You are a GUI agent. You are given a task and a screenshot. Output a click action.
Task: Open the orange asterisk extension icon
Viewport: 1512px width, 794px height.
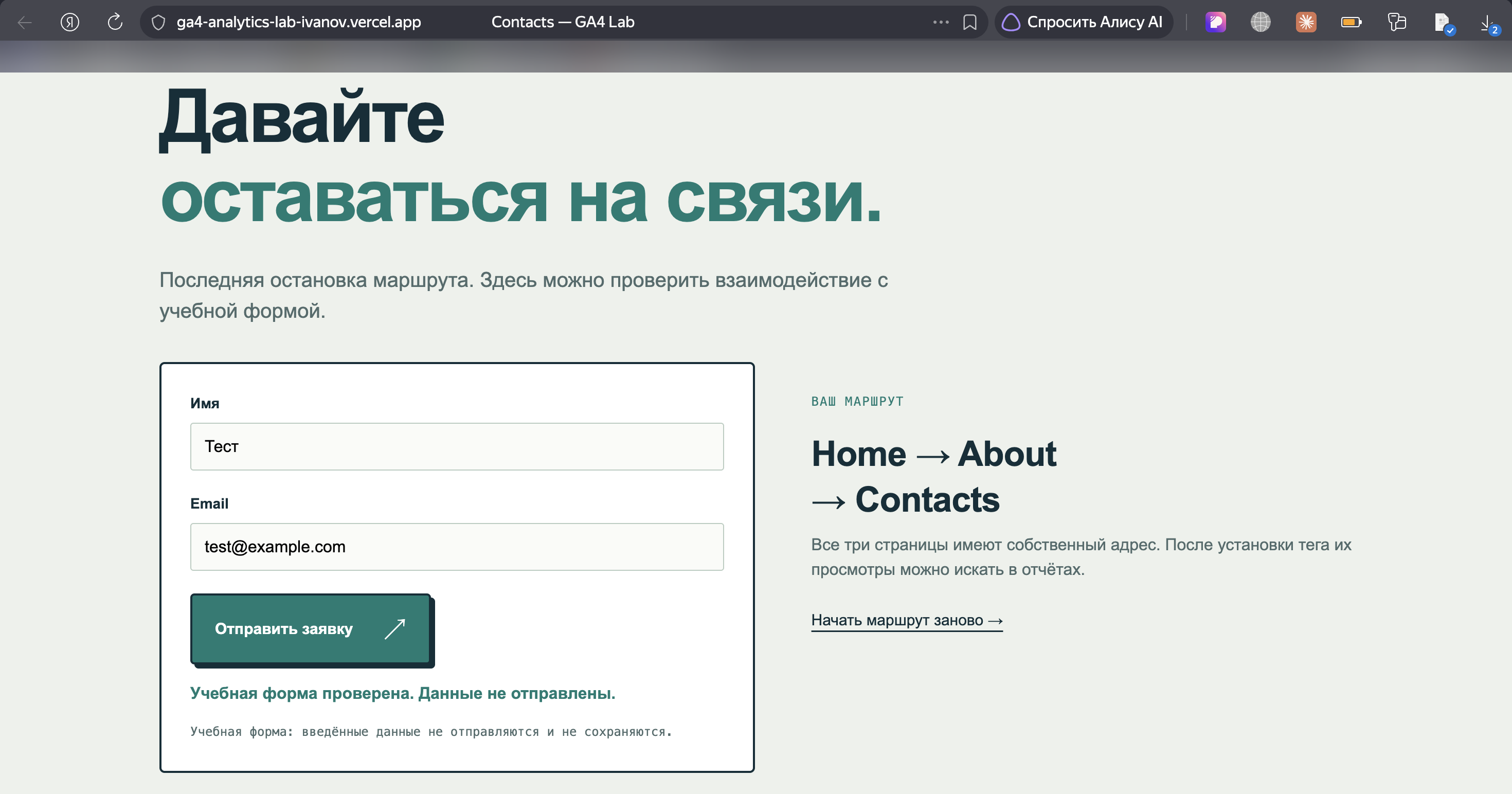pos(1305,22)
